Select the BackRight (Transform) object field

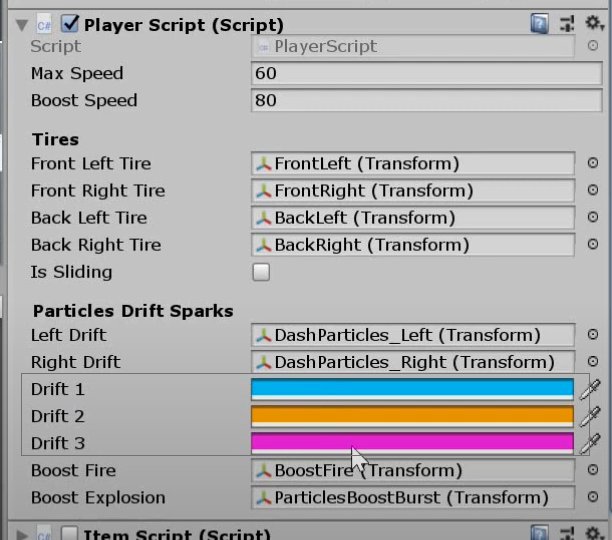coord(413,245)
